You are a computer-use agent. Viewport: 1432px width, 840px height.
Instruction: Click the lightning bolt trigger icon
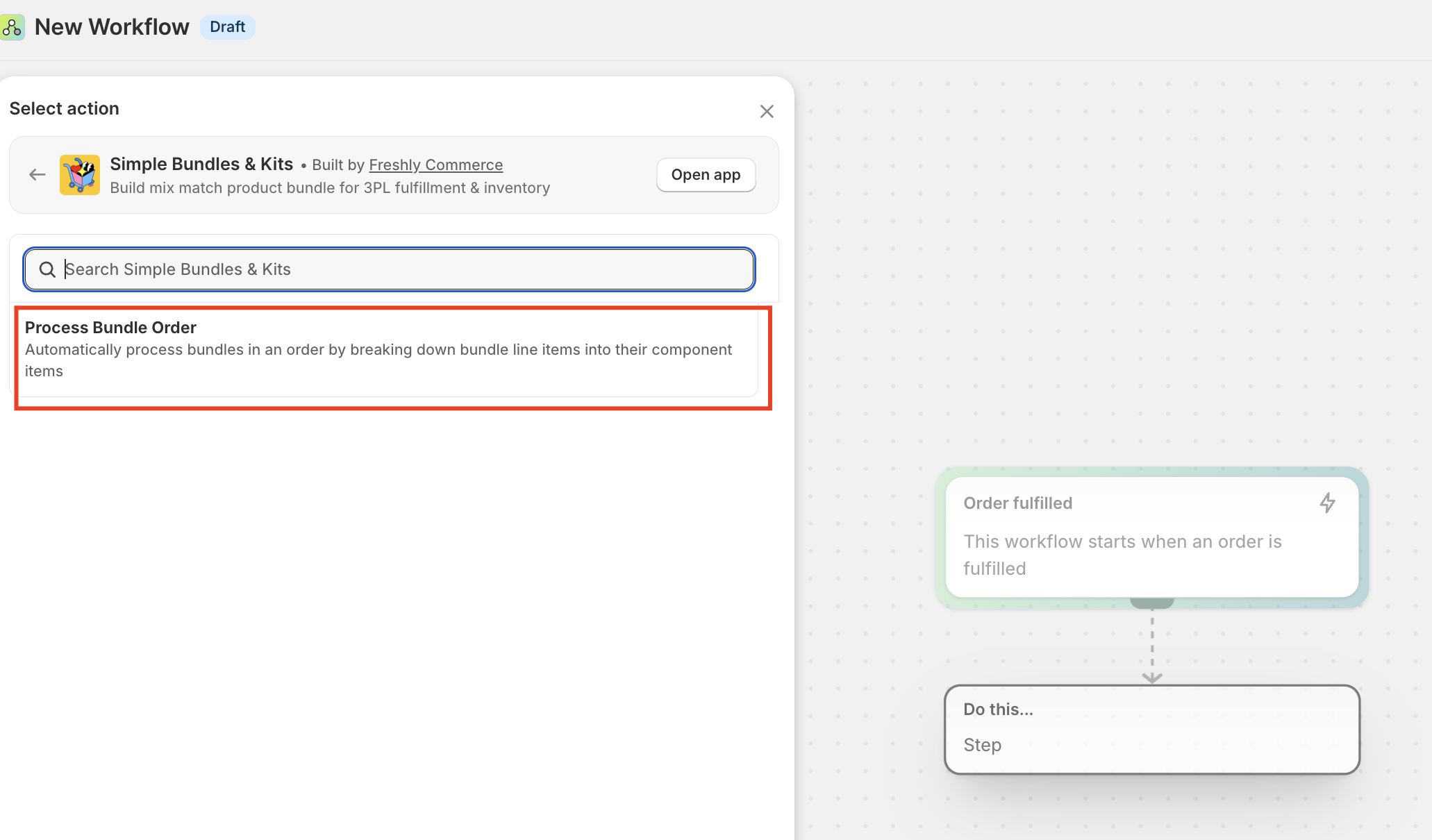coord(1327,503)
